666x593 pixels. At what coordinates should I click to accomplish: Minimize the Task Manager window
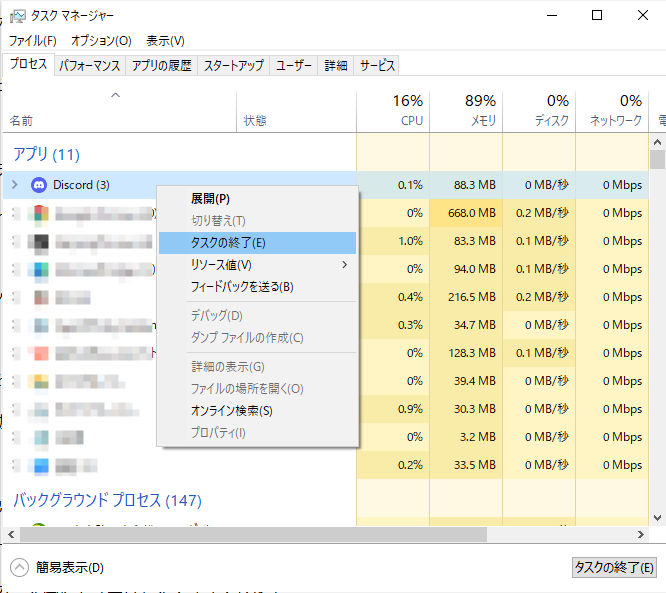coord(552,16)
